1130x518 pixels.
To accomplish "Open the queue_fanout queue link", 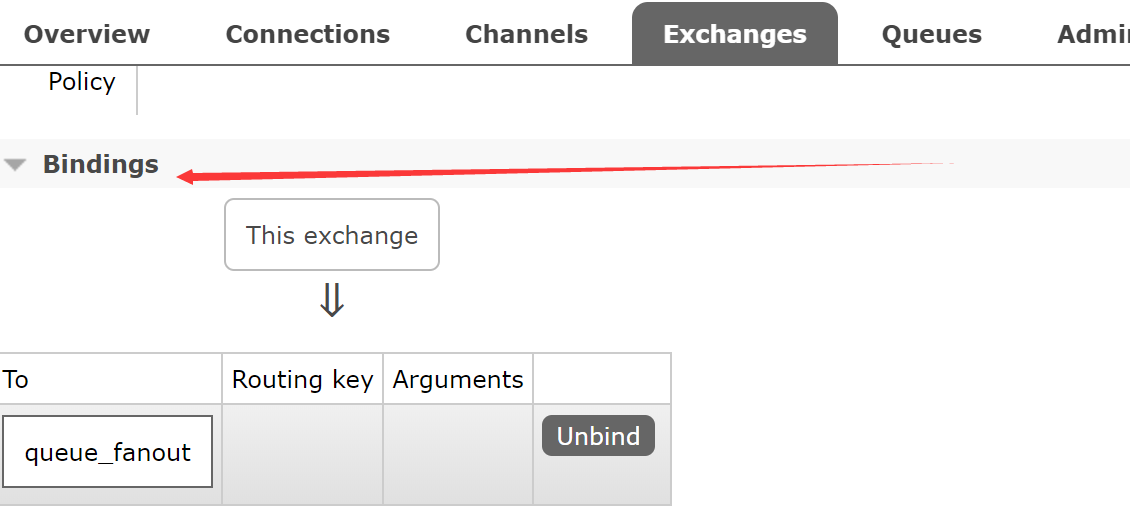I will click(108, 452).
